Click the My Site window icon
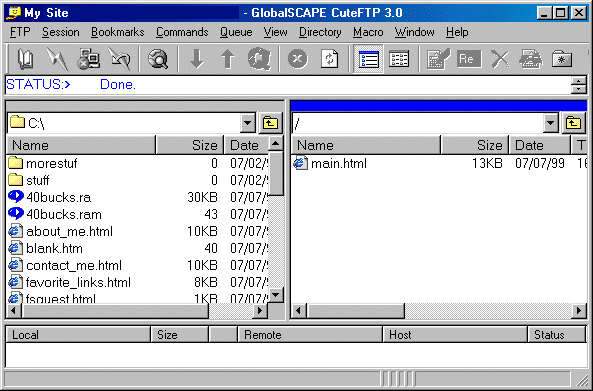This screenshot has width=593, height=391. [14, 12]
